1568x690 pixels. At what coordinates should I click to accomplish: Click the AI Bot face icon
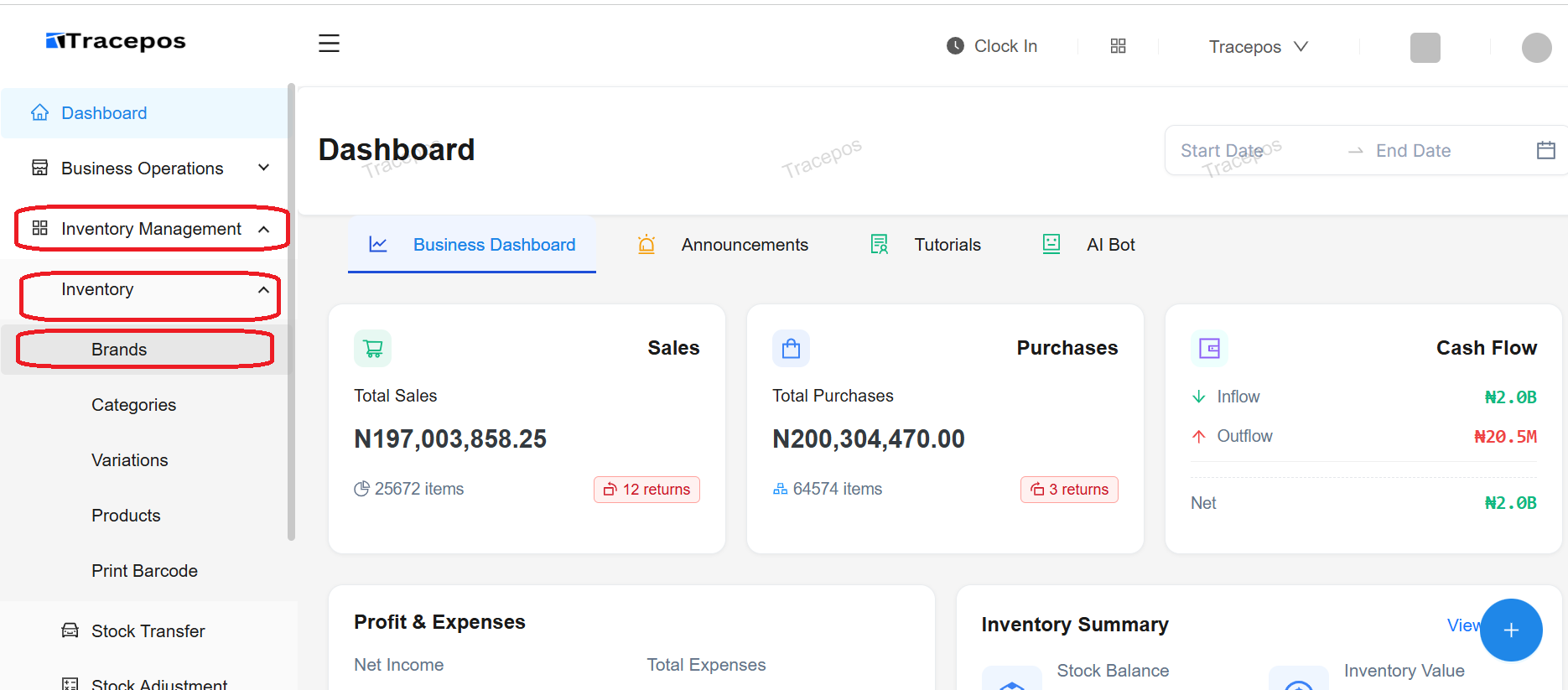coord(1051,244)
